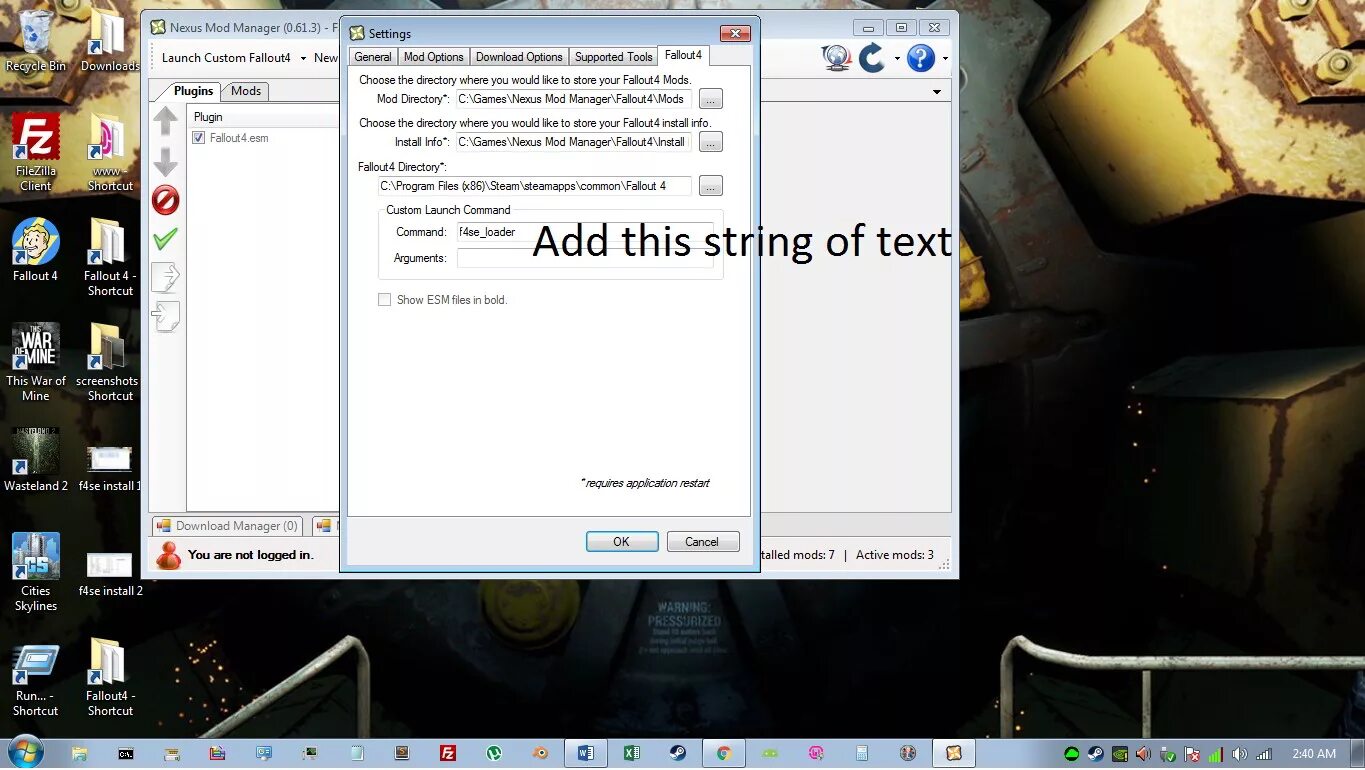Click the login user icon in status bar
This screenshot has height=770, width=1365.
coord(169,555)
